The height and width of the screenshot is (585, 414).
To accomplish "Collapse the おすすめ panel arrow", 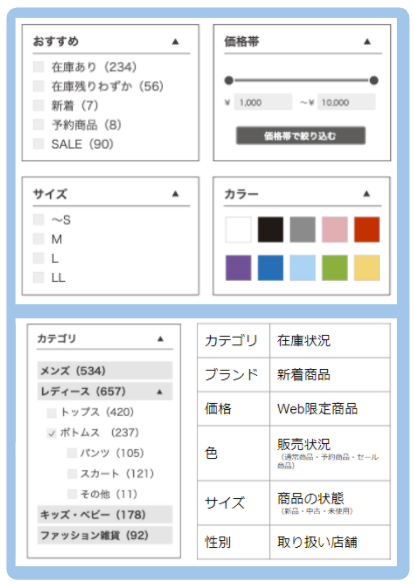I will coord(175,41).
